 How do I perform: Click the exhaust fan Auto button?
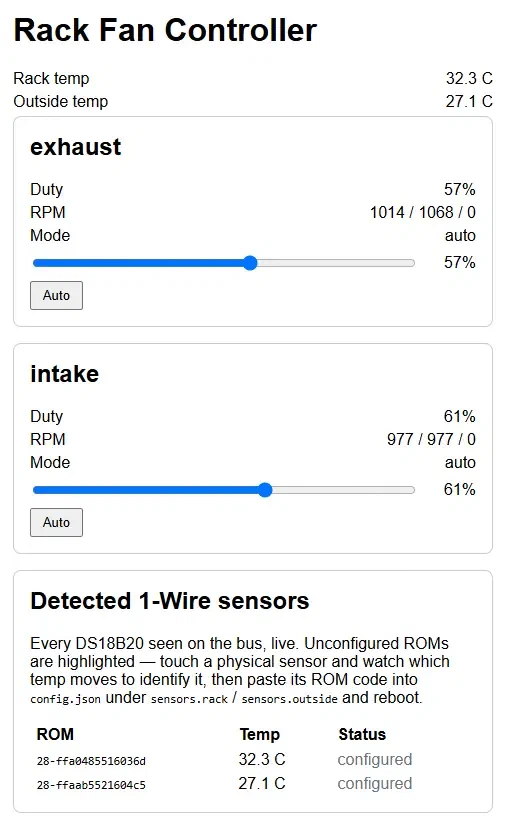point(56,295)
